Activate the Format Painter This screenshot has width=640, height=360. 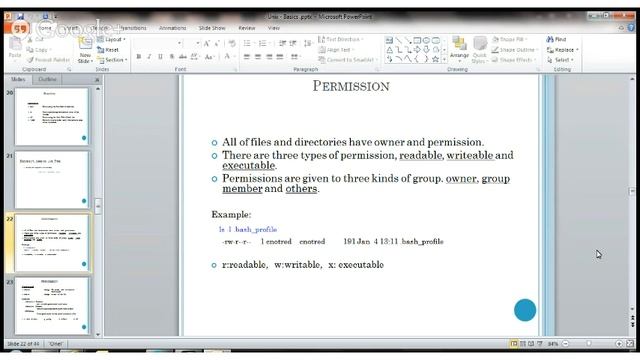[x=48, y=60]
